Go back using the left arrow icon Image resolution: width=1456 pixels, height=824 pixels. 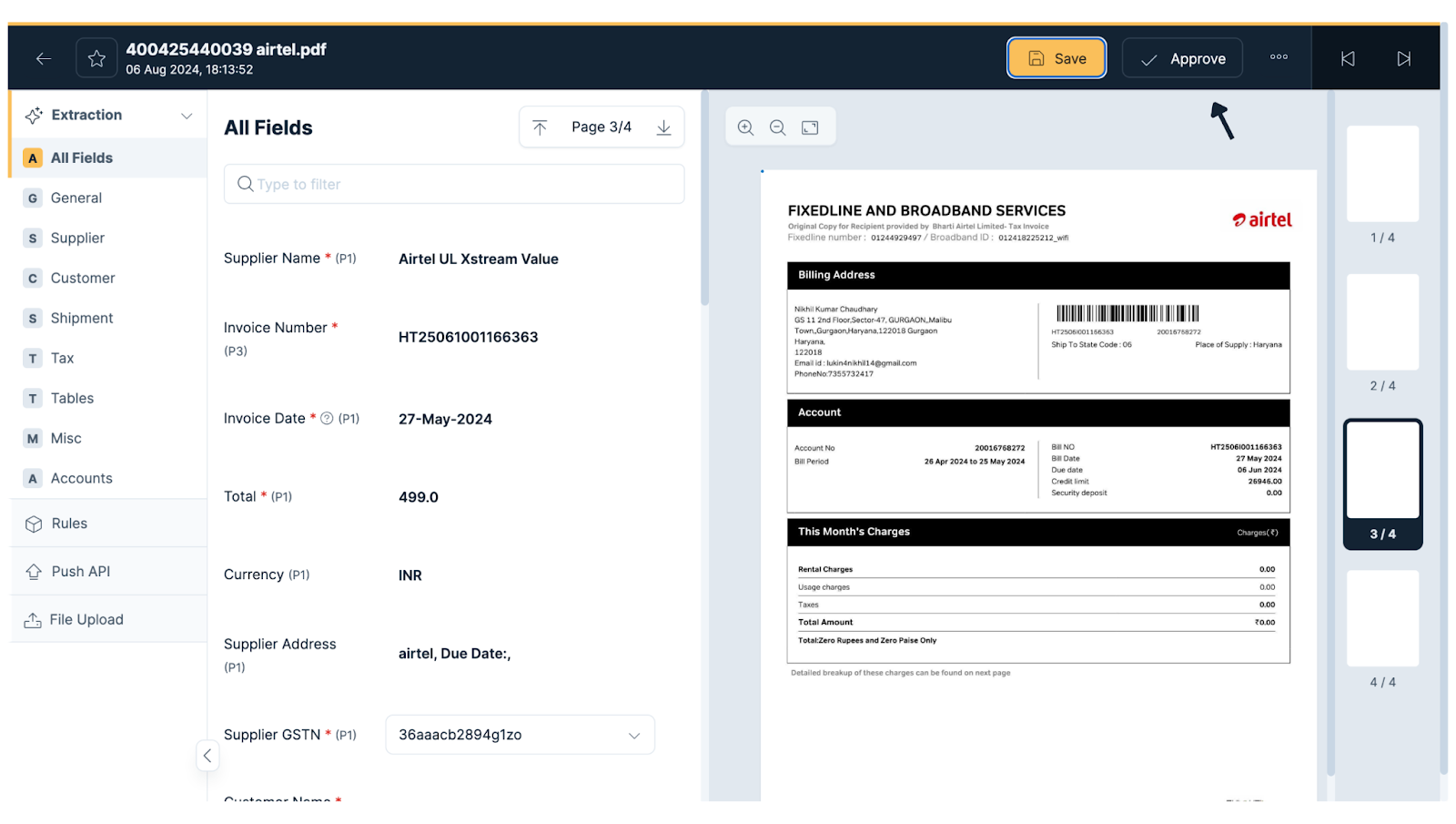[43, 58]
